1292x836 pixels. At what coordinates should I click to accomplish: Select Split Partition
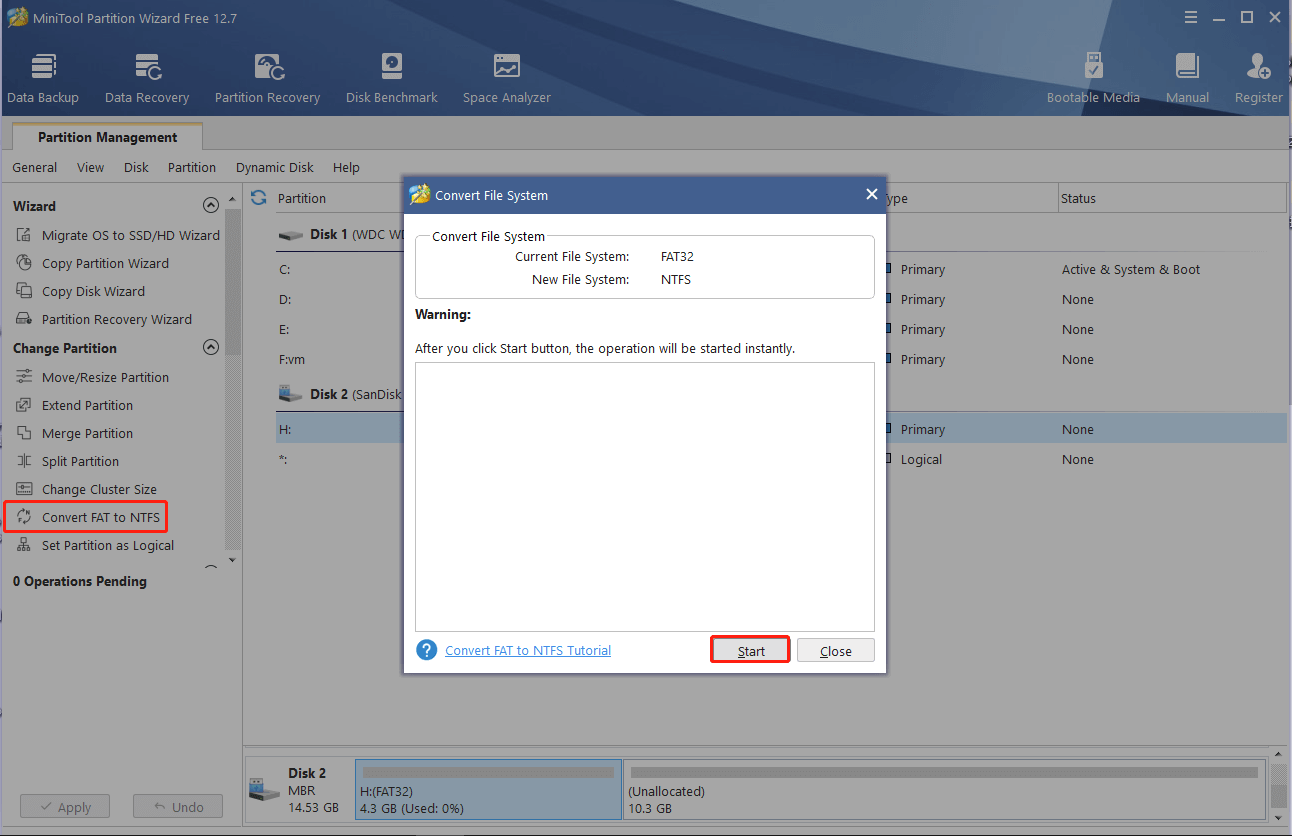coord(67,461)
